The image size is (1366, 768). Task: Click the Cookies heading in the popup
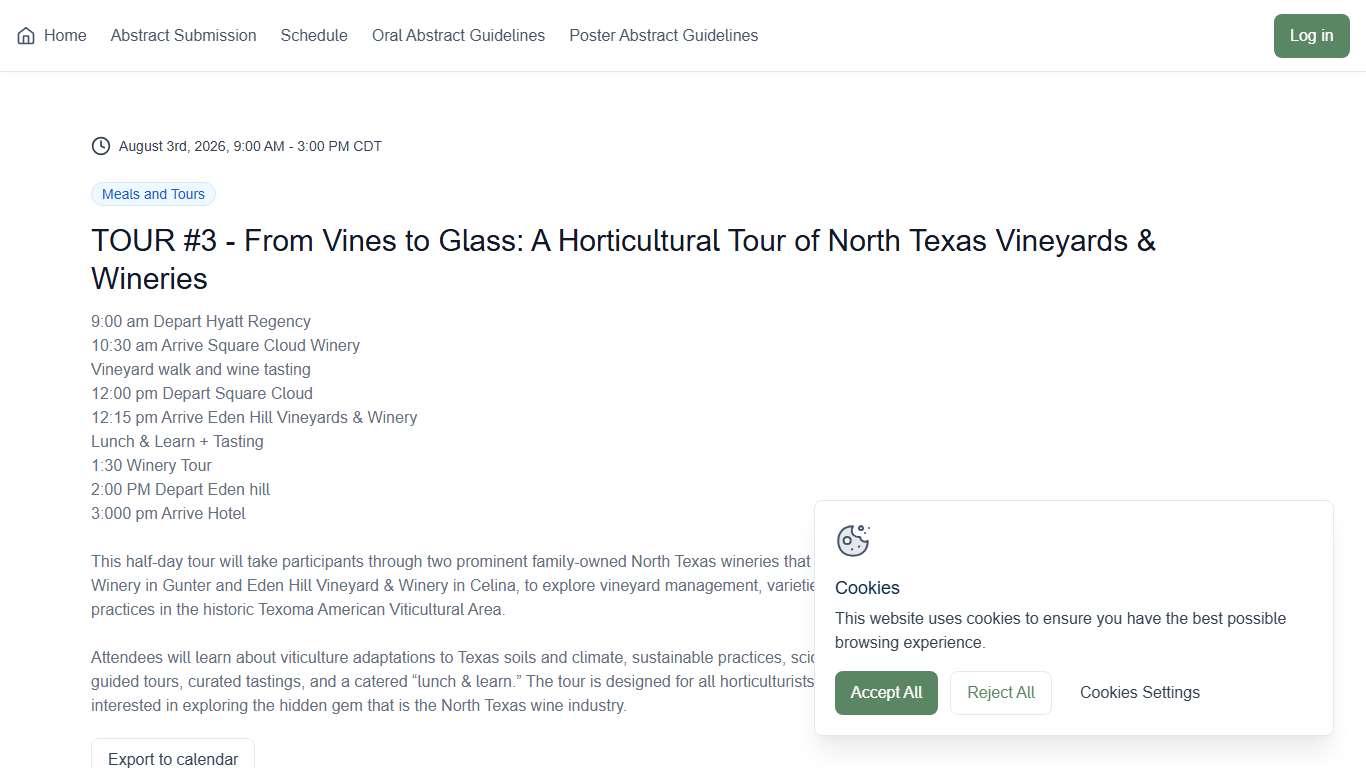coord(867,588)
